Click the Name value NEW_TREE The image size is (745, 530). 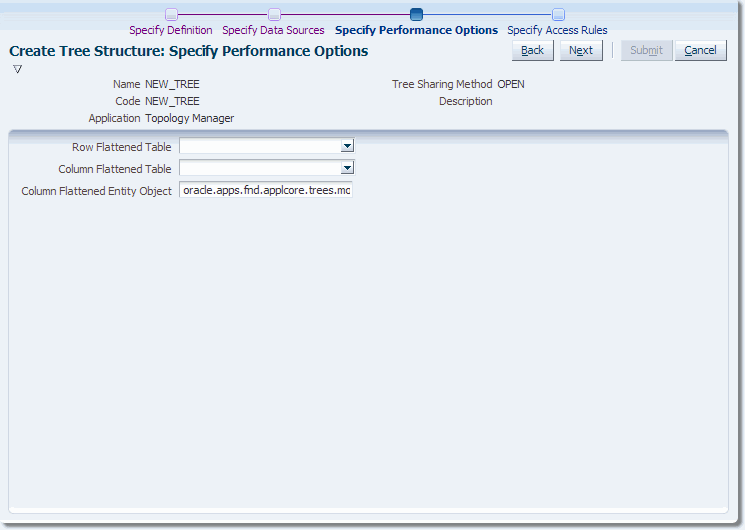coord(172,84)
